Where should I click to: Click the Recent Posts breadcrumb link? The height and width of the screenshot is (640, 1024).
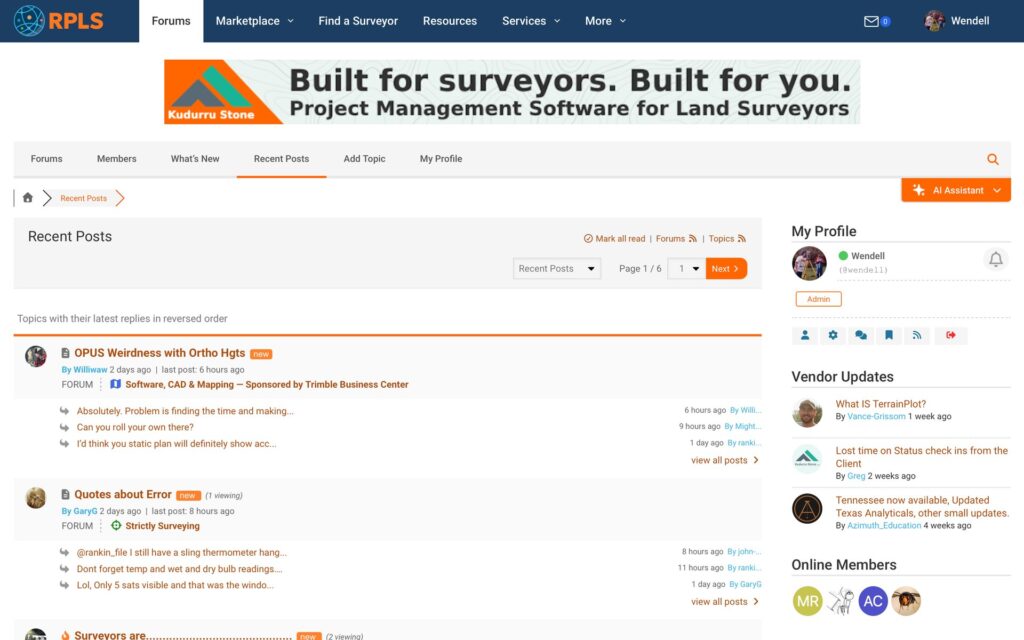coord(84,199)
